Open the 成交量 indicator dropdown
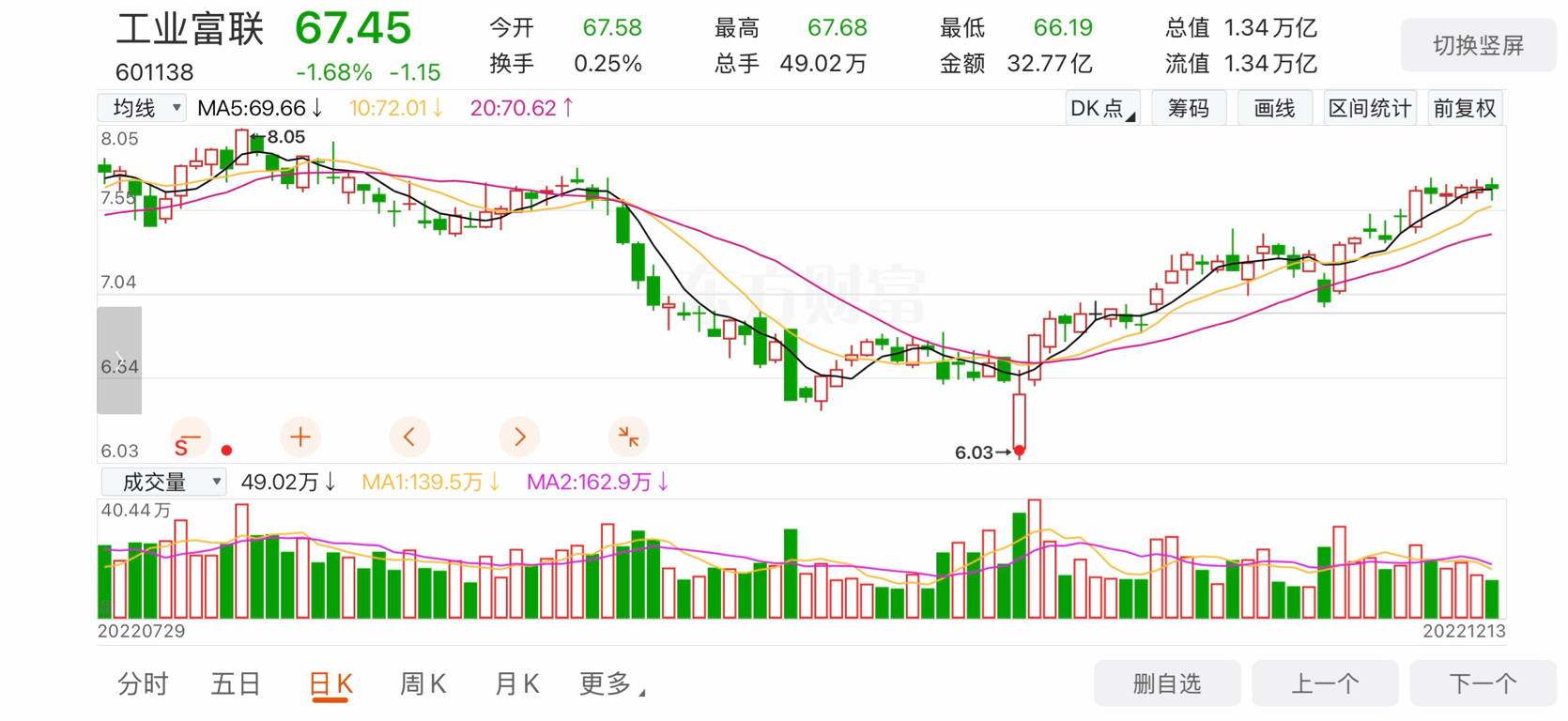Viewport: 1568px width, 721px height. point(163,482)
